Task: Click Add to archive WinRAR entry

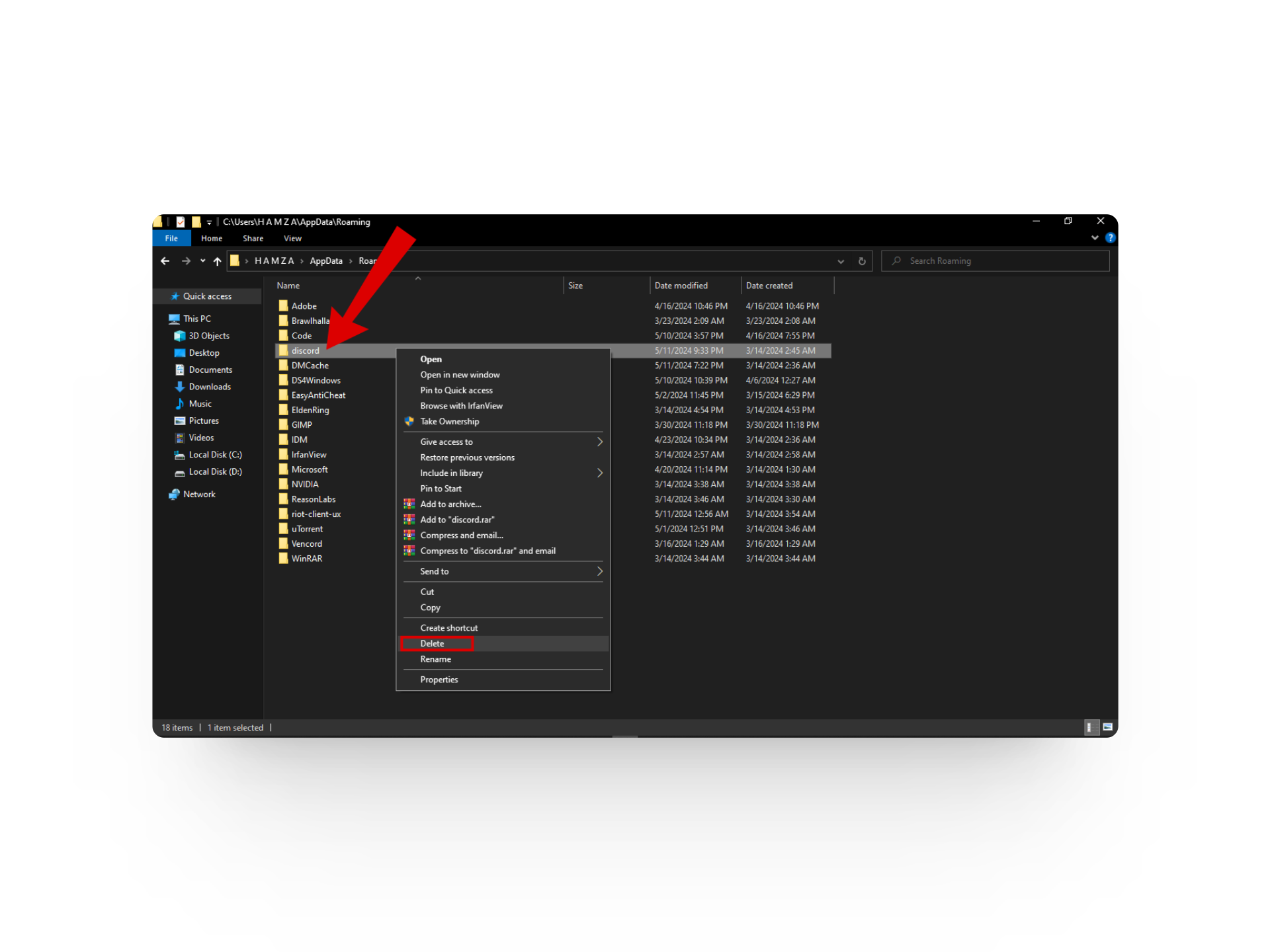Action: point(450,504)
